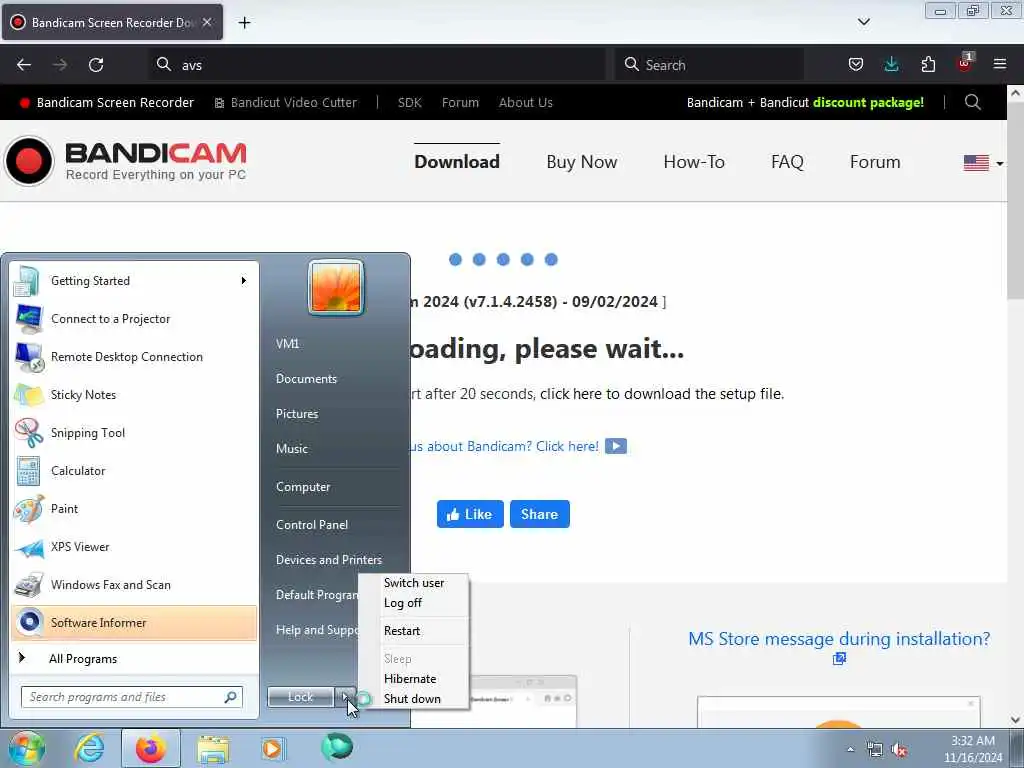The width and height of the screenshot is (1024, 768).
Task: Open a new browser tab
Action: tap(244, 23)
